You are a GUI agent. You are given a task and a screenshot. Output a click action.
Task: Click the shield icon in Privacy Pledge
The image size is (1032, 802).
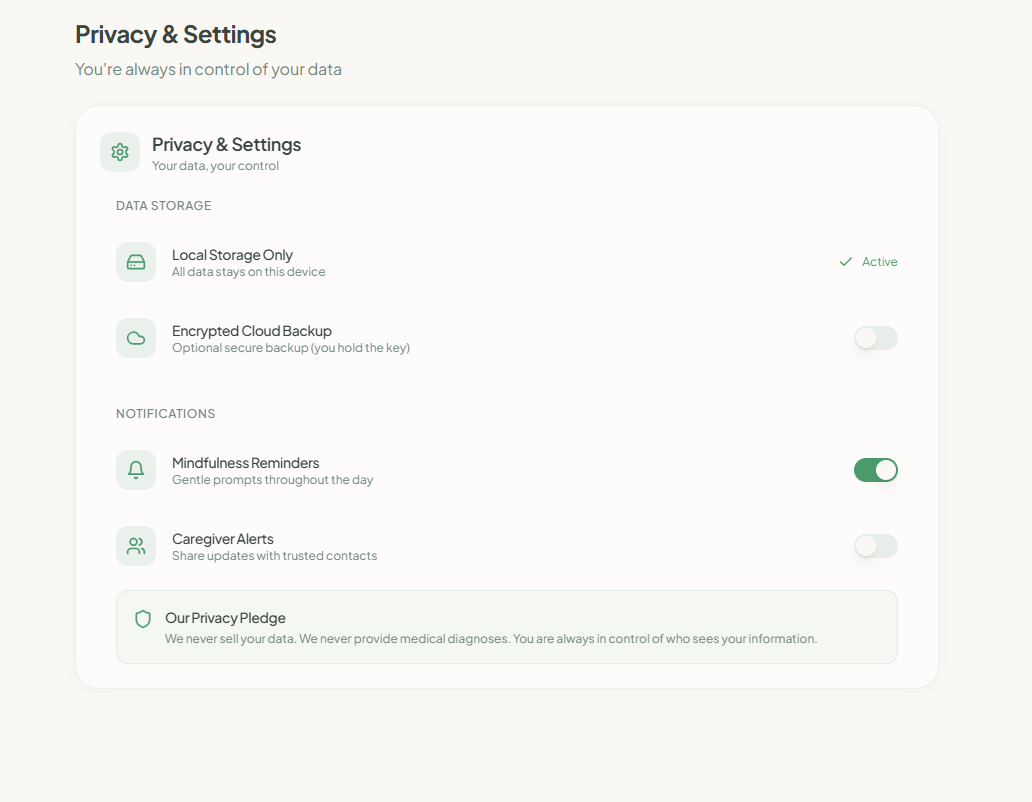point(143,619)
